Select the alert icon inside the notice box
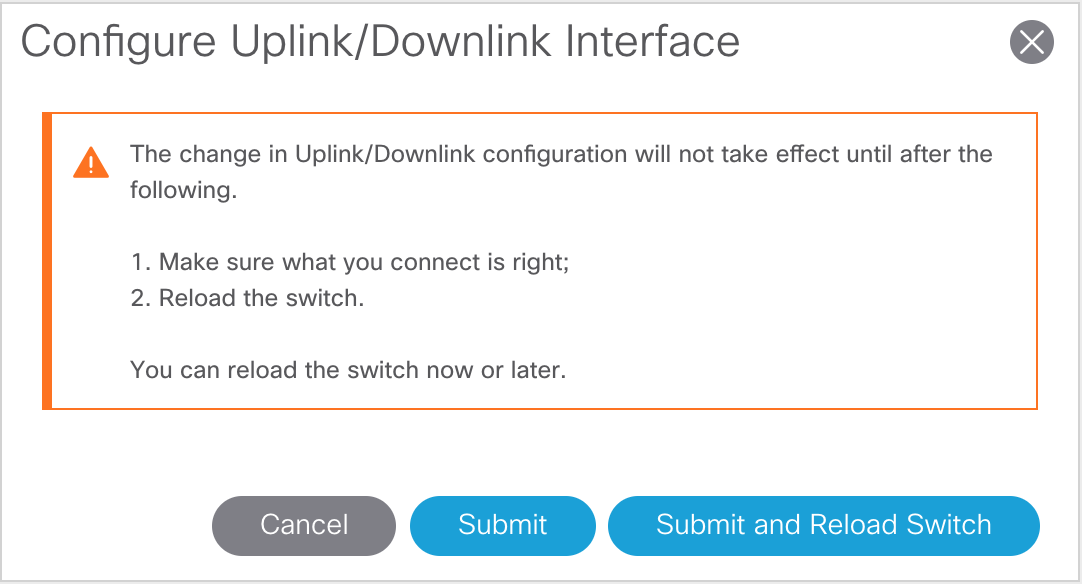Image resolution: width=1082 pixels, height=584 pixels. click(x=91, y=162)
